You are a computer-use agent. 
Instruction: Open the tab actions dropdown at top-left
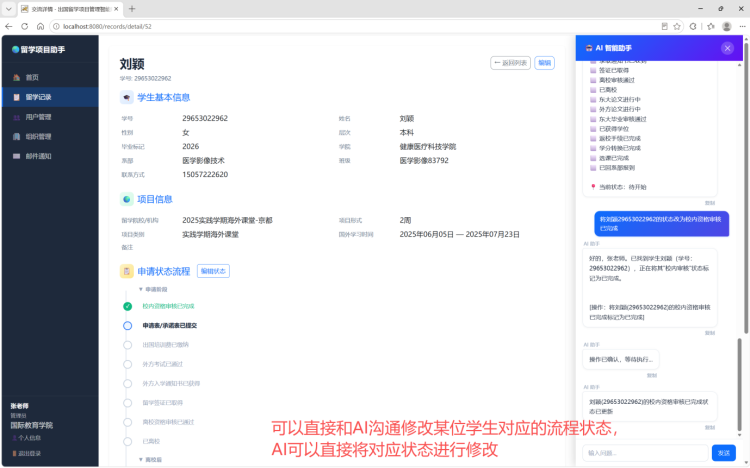(x=9, y=9)
